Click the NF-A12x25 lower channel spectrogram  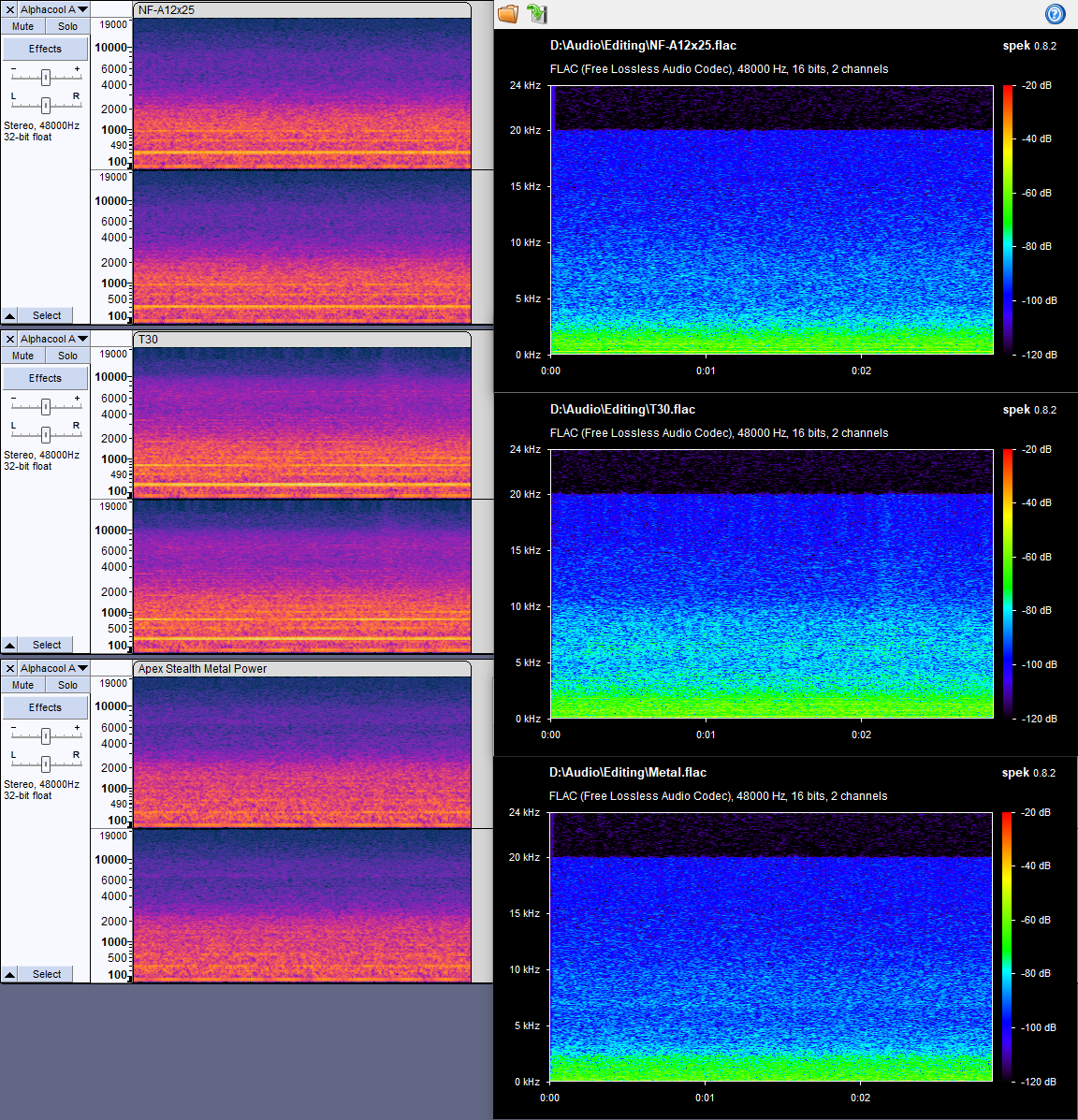[x=302, y=246]
